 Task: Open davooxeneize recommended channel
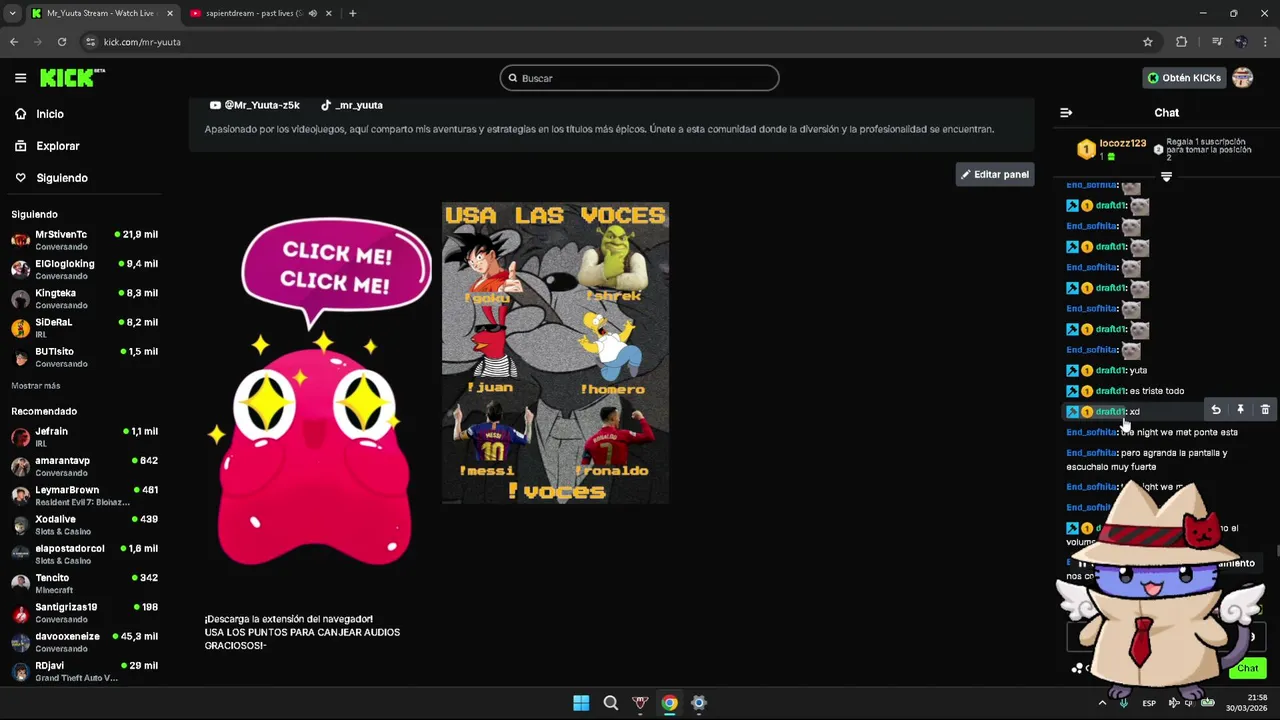pos(84,641)
